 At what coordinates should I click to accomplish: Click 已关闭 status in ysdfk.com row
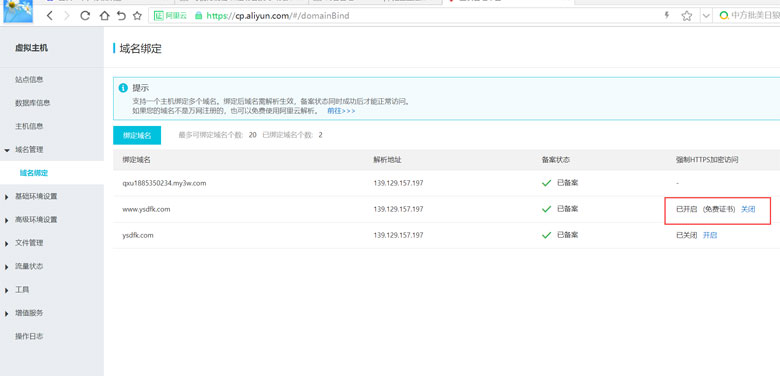(x=686, y=235)
